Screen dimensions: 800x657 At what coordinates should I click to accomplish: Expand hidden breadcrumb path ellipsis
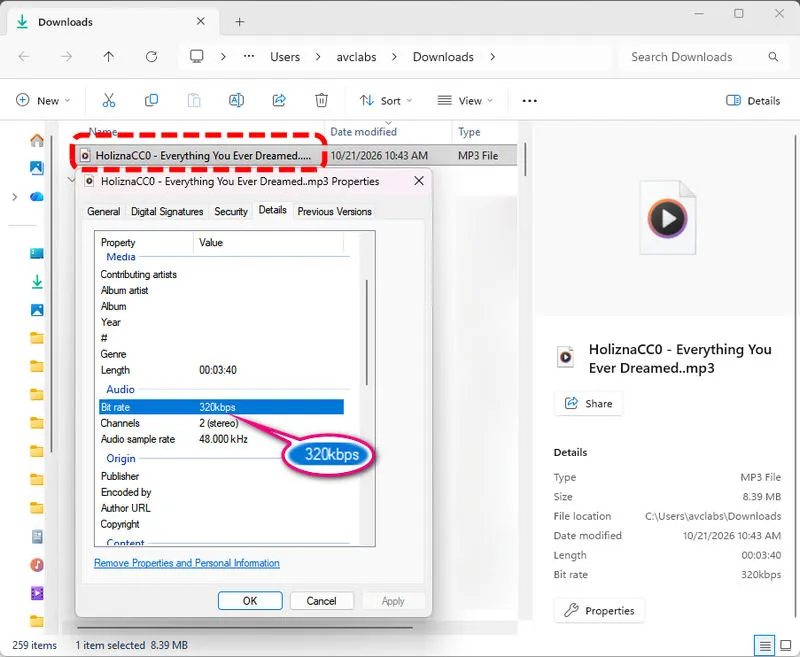[249, 57]
